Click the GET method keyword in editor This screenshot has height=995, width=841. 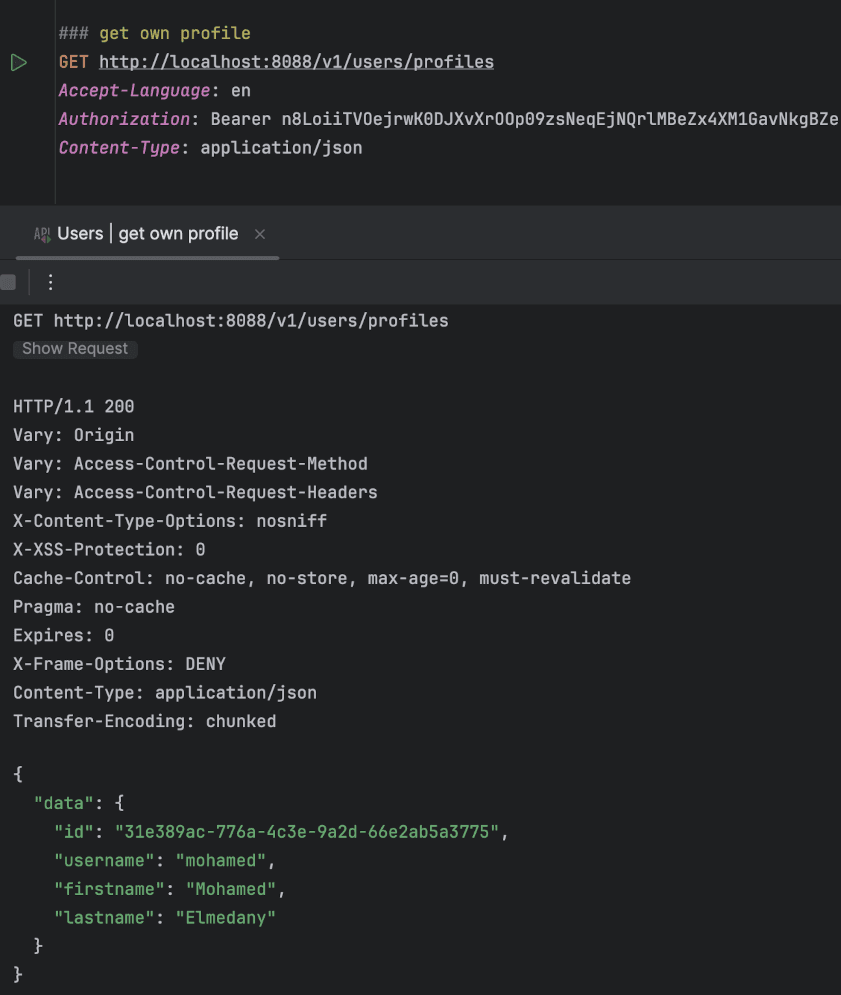74,62
